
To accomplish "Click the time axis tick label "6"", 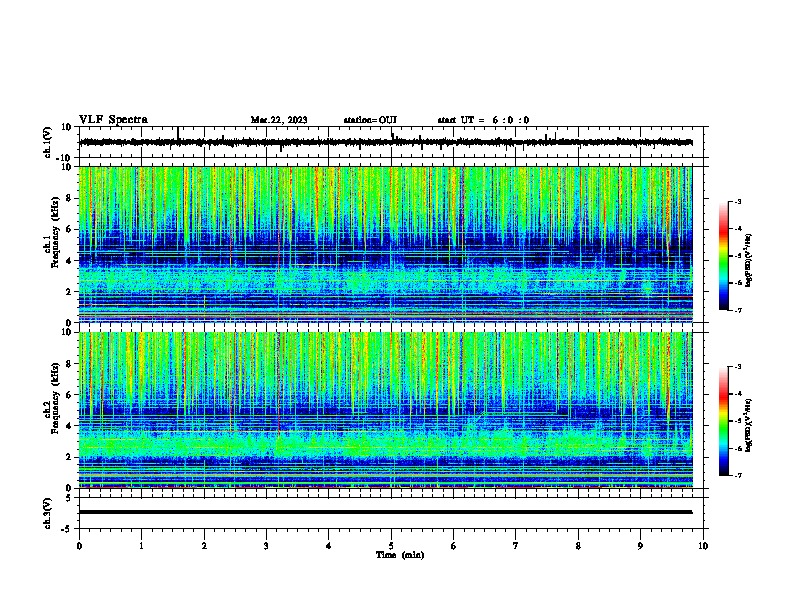I will click(x=454, y=546).
